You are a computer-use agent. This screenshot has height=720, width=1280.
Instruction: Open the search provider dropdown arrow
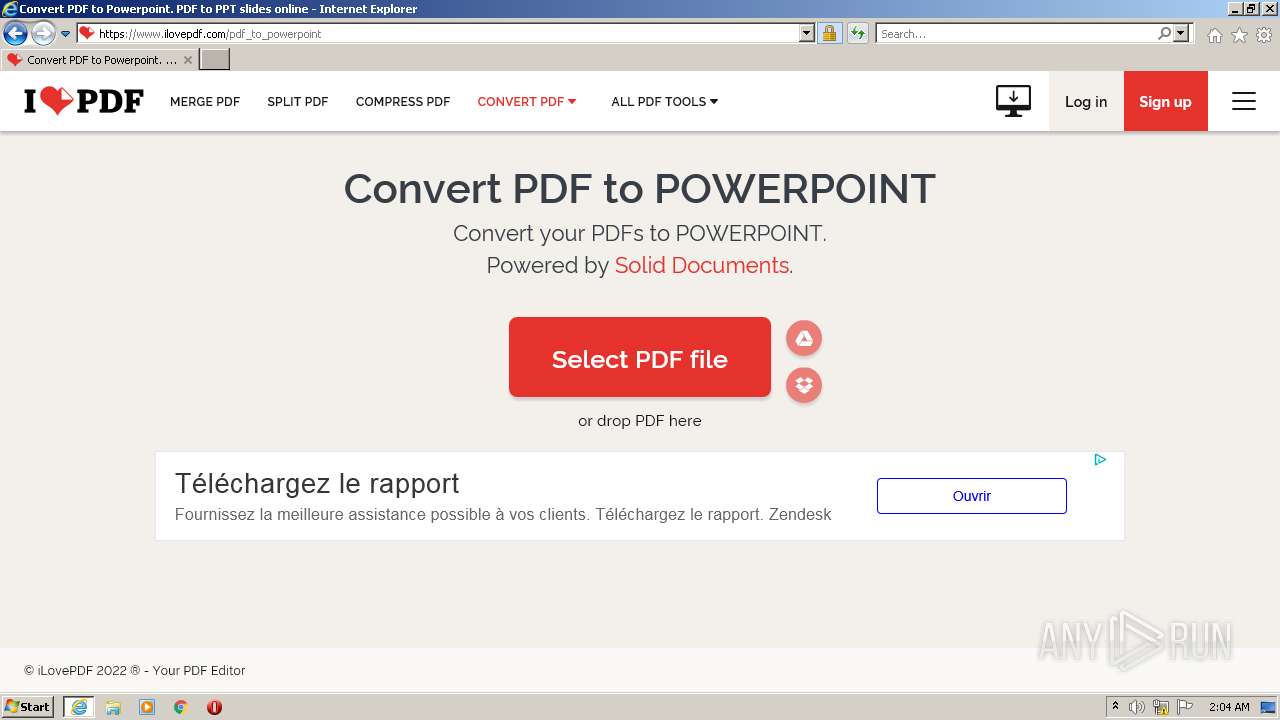point(1181,33)
